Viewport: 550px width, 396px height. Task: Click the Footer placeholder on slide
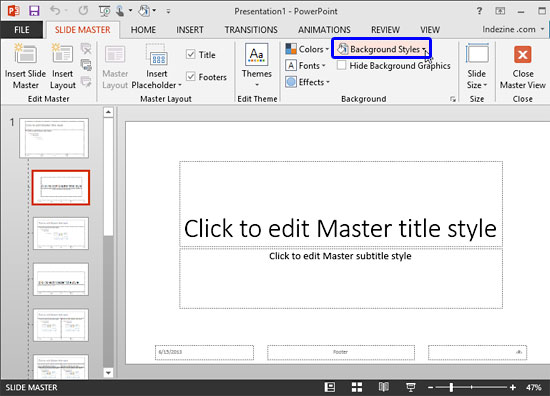coord(341,352)
